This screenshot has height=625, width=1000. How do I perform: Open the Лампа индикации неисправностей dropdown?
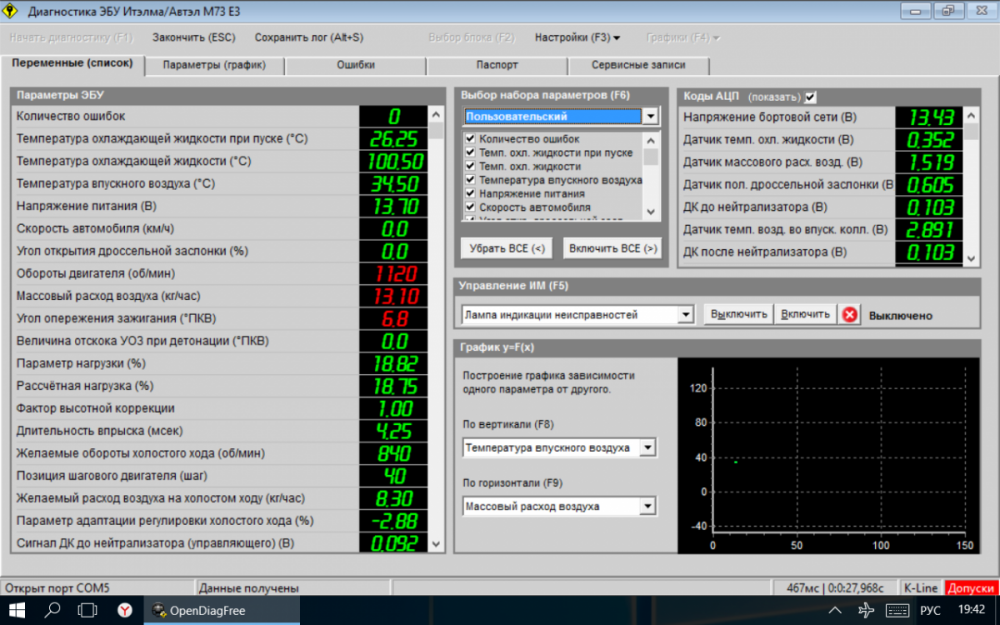685,315
